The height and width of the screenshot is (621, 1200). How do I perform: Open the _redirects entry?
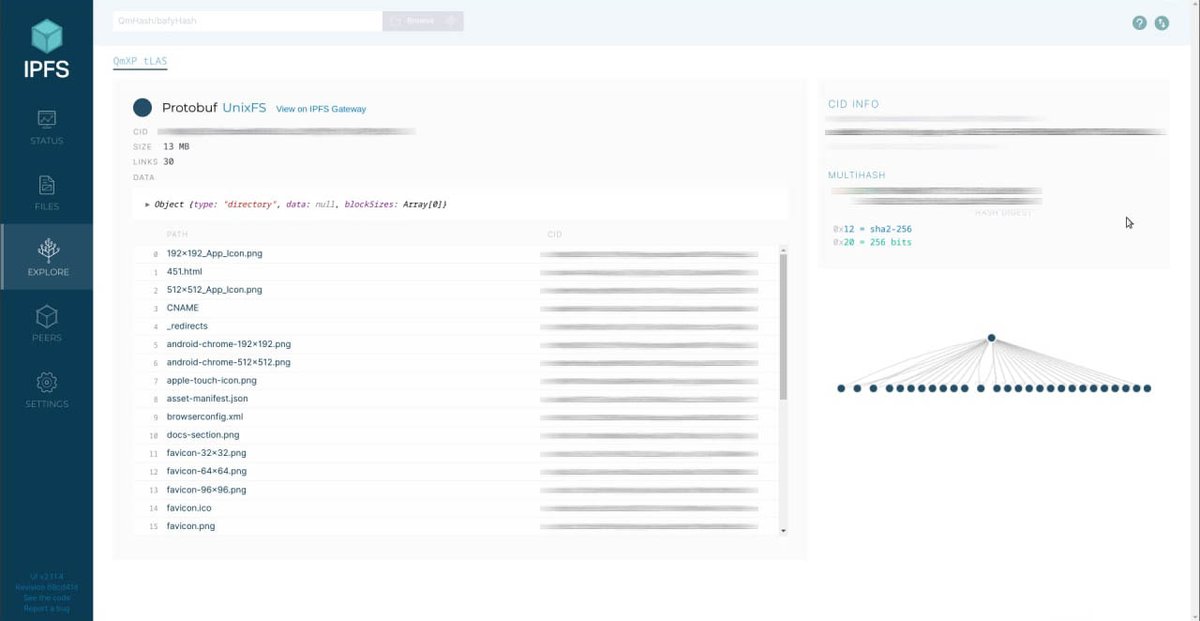click(x=187, y=326)
